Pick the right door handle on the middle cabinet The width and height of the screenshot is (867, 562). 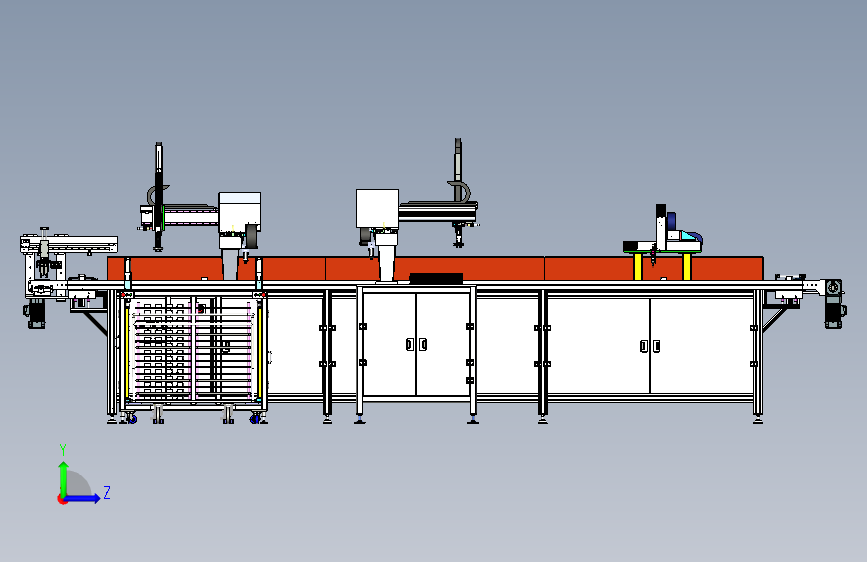pyautogui.click(x=423, y=345)
